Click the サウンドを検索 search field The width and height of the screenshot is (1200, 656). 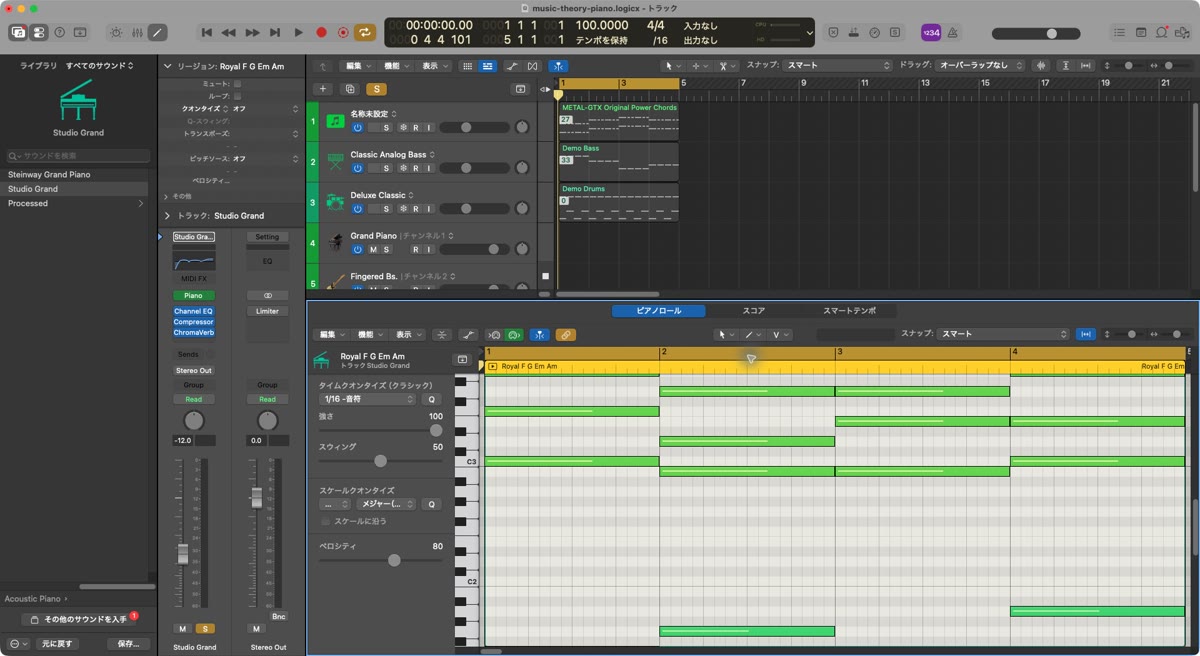tap(78, 156)
